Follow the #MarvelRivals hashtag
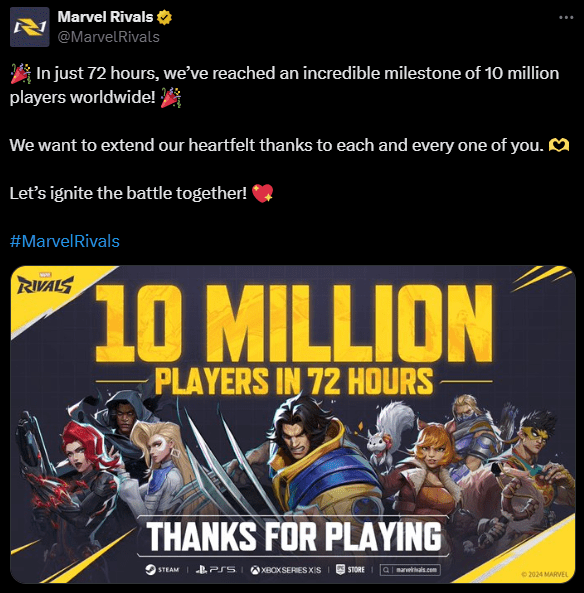 pos(65,241)
